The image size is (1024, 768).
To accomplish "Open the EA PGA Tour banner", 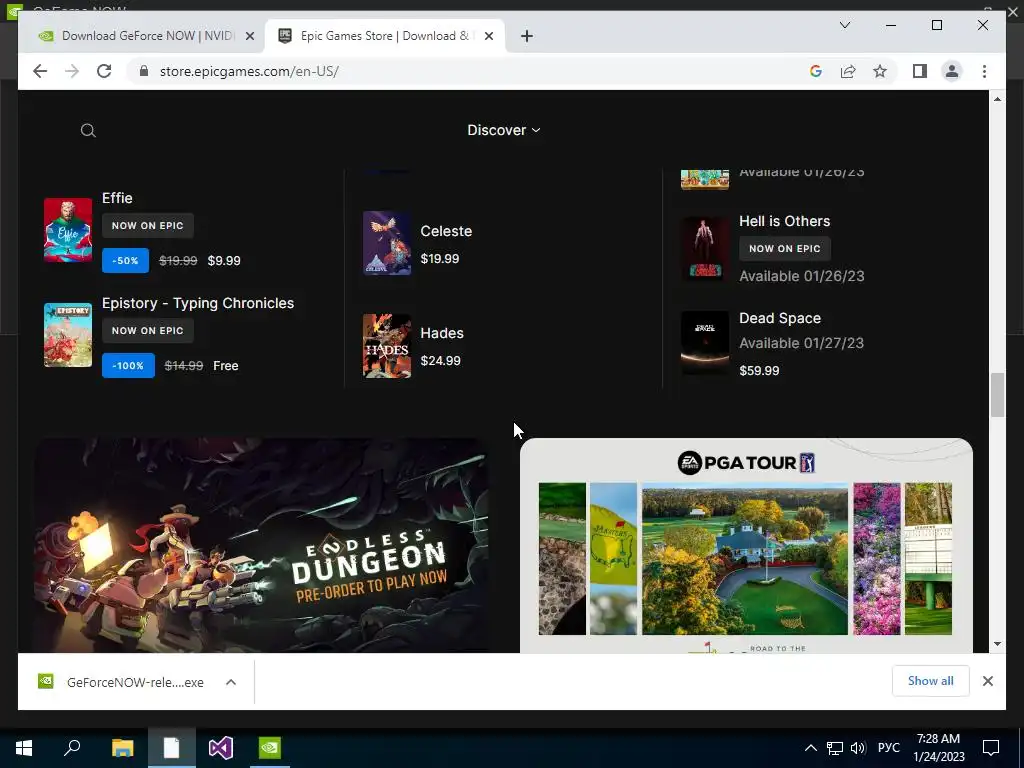I will [x=746, y=545].
